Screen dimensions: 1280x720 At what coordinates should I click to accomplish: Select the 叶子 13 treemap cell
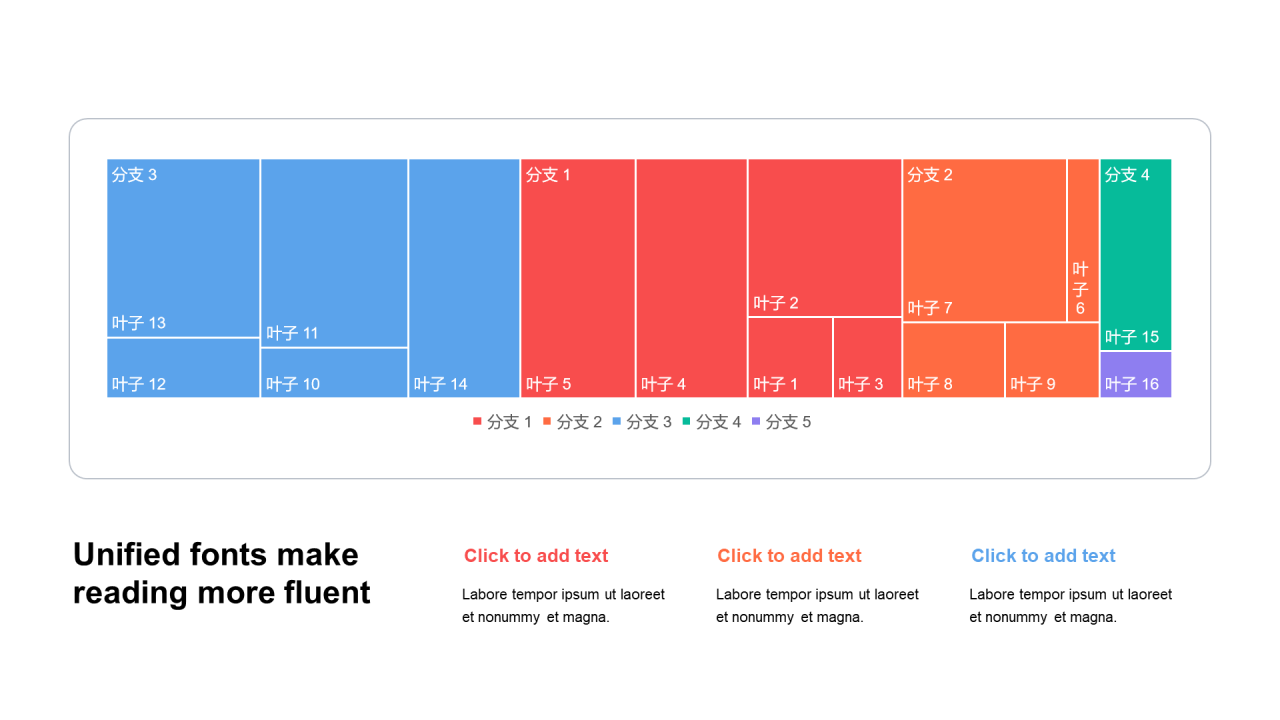point(183,248)
